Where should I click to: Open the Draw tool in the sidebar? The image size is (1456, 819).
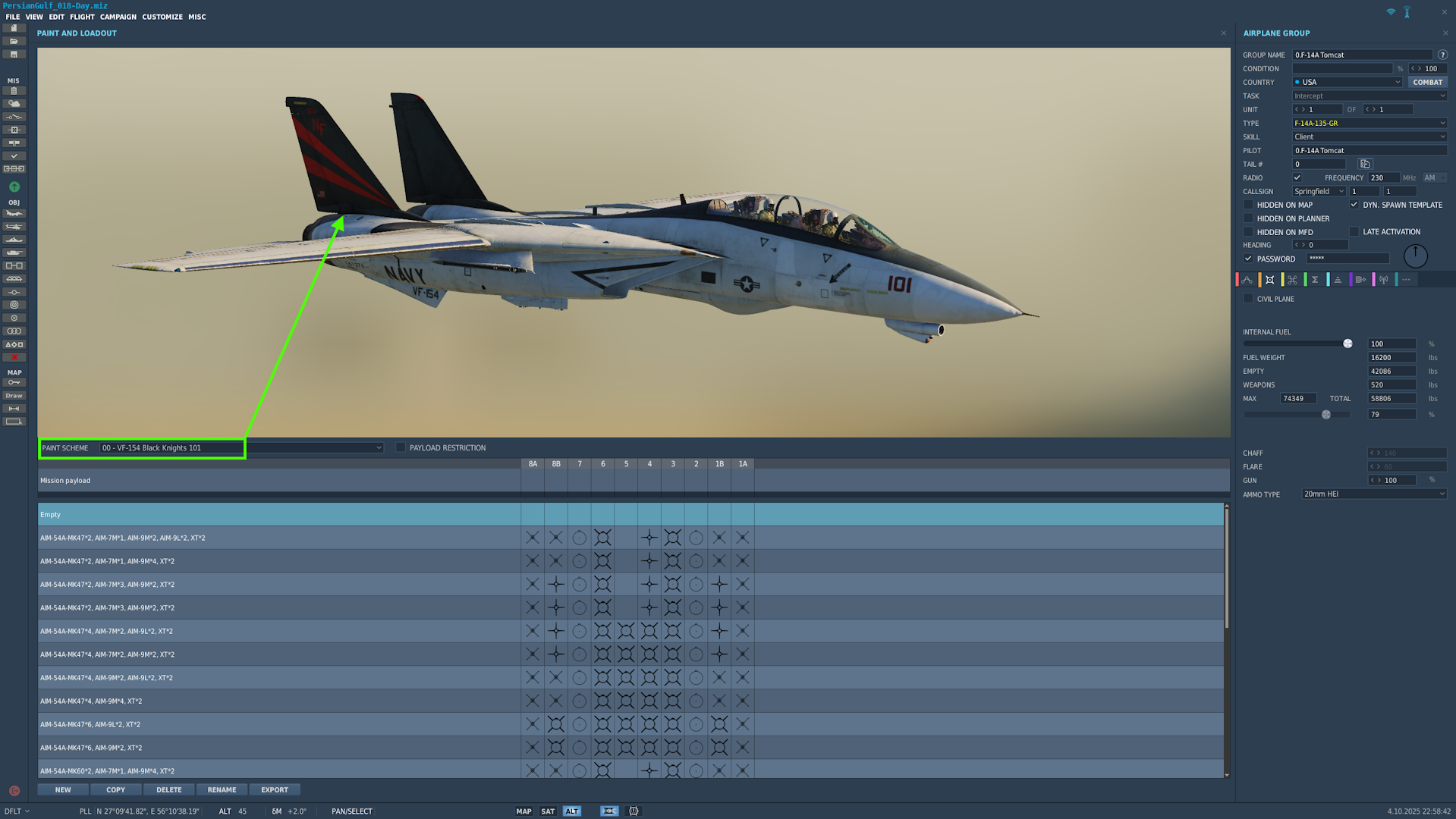(14, 396)
